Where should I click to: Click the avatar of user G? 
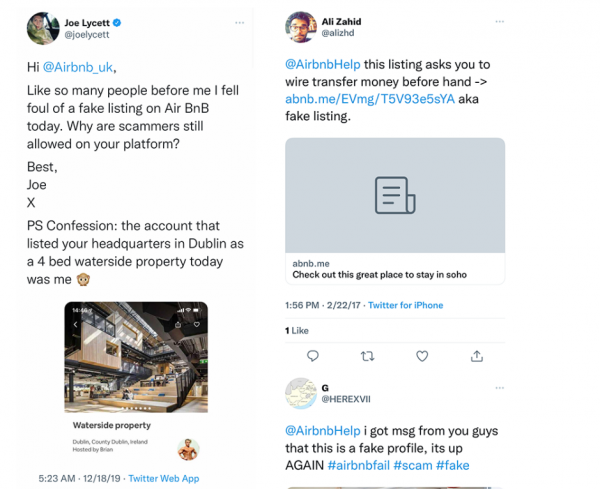(x=303, y=393)
